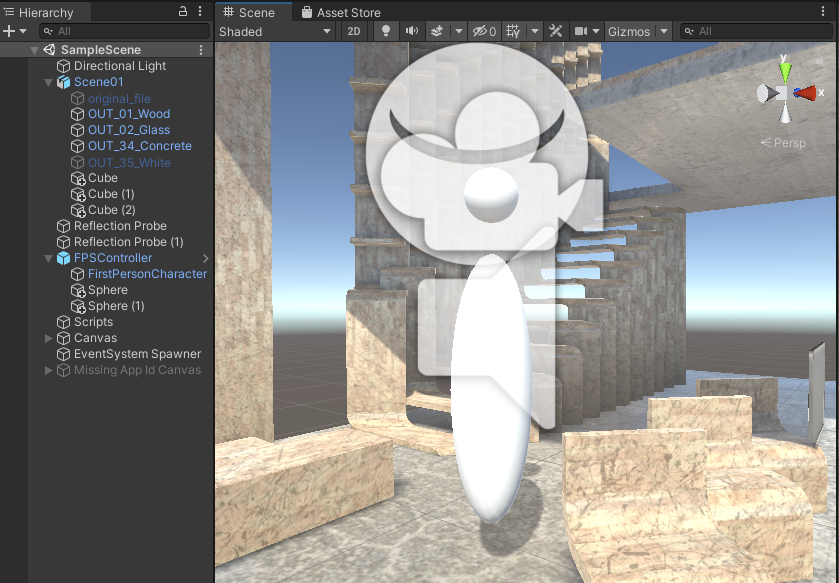Expand the Canvas object in the hierarchy
The width and height of the screenshot is (839, 583).
click(48, 338)
